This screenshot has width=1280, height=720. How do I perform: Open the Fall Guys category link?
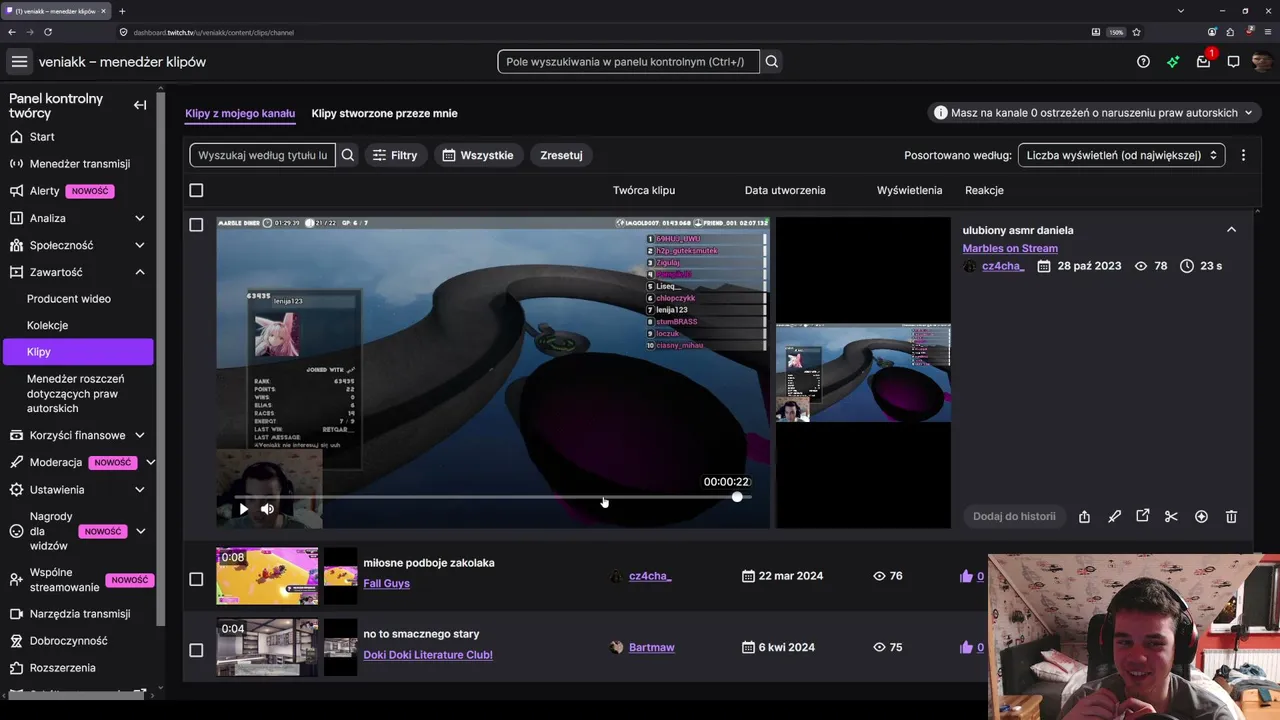point(386,583)
